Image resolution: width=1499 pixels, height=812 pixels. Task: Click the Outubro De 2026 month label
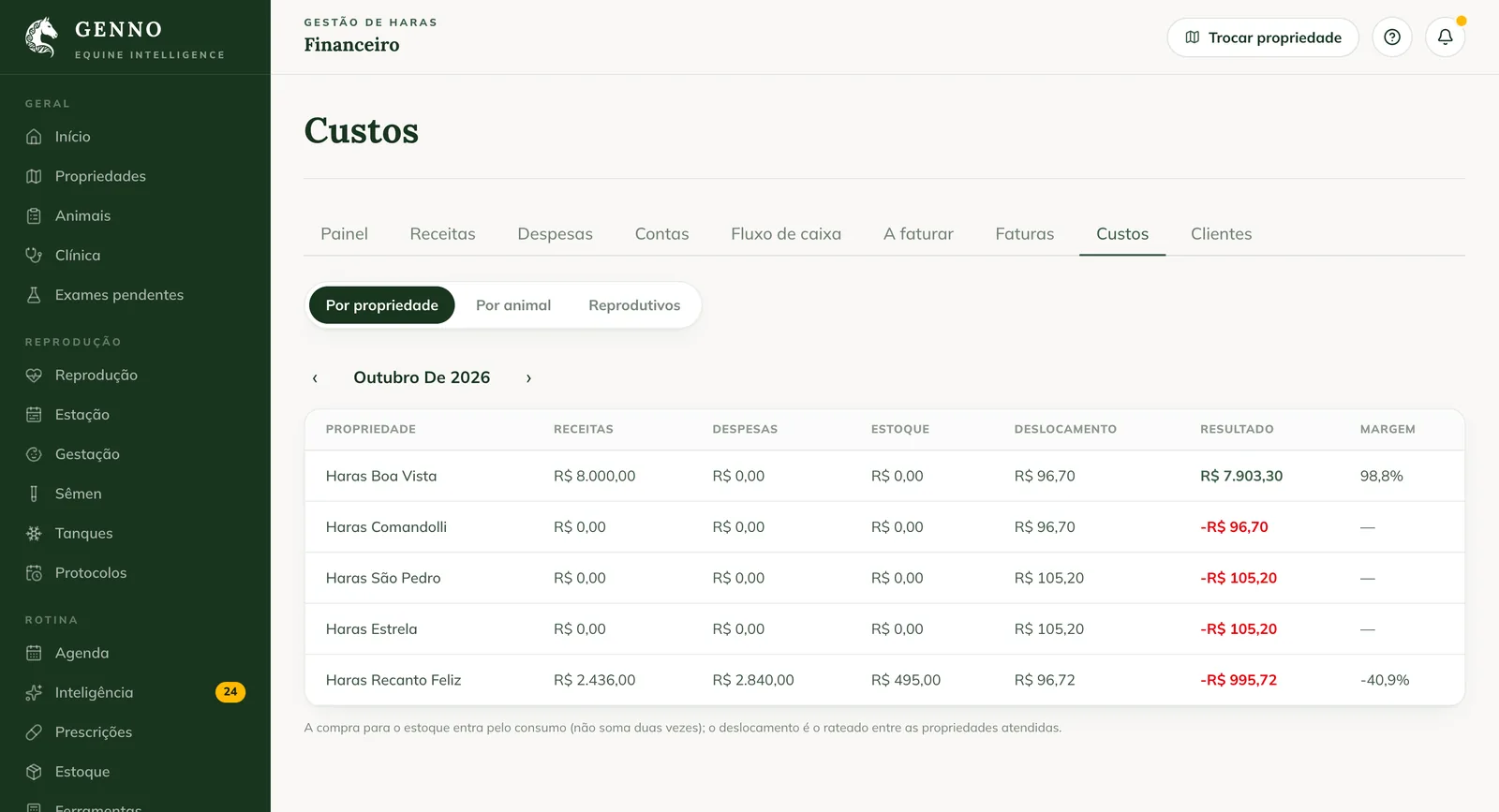point(422,377)
